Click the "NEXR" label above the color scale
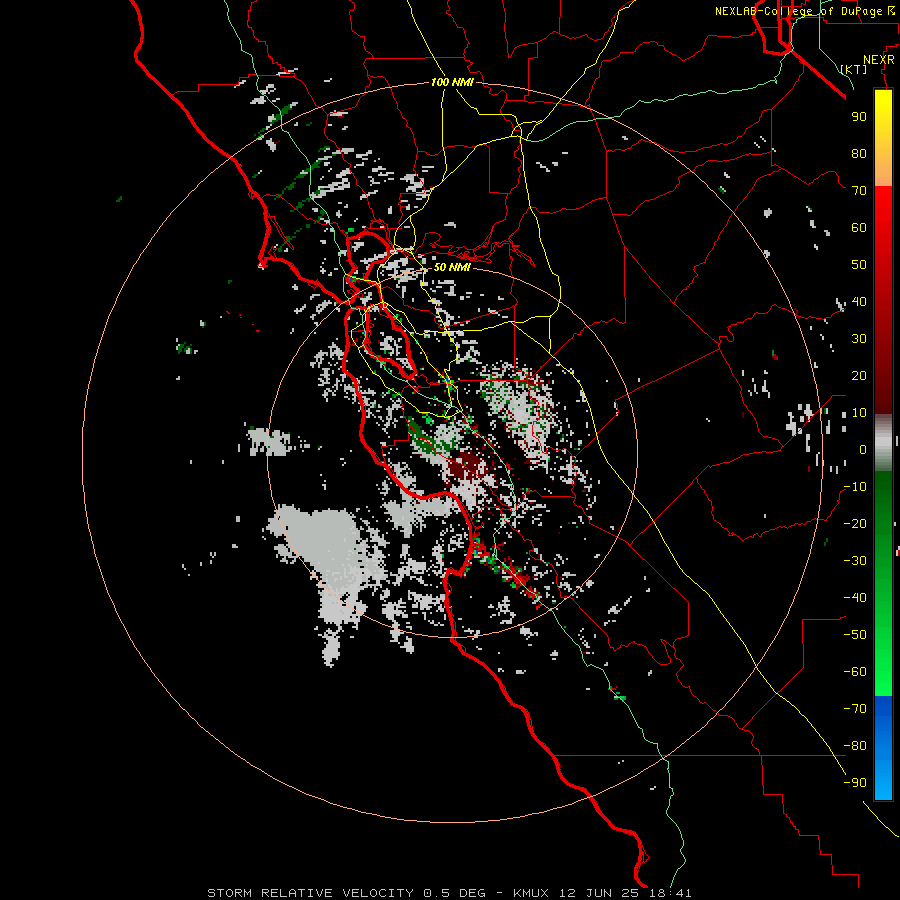This screenshot has height=900, width=900. pyautogui.click(x=879, y=60)
